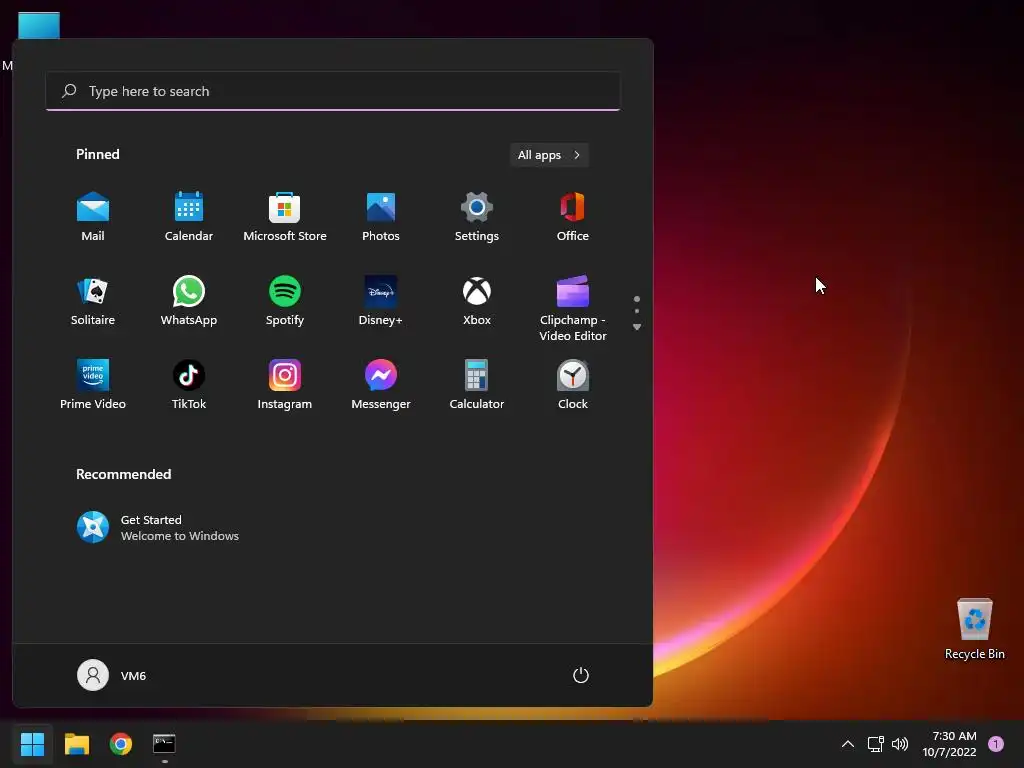Image resolution: width=1024 pixels, height=768 pixels.
Task: Open the power options menu
Action: tap(581, 675)
